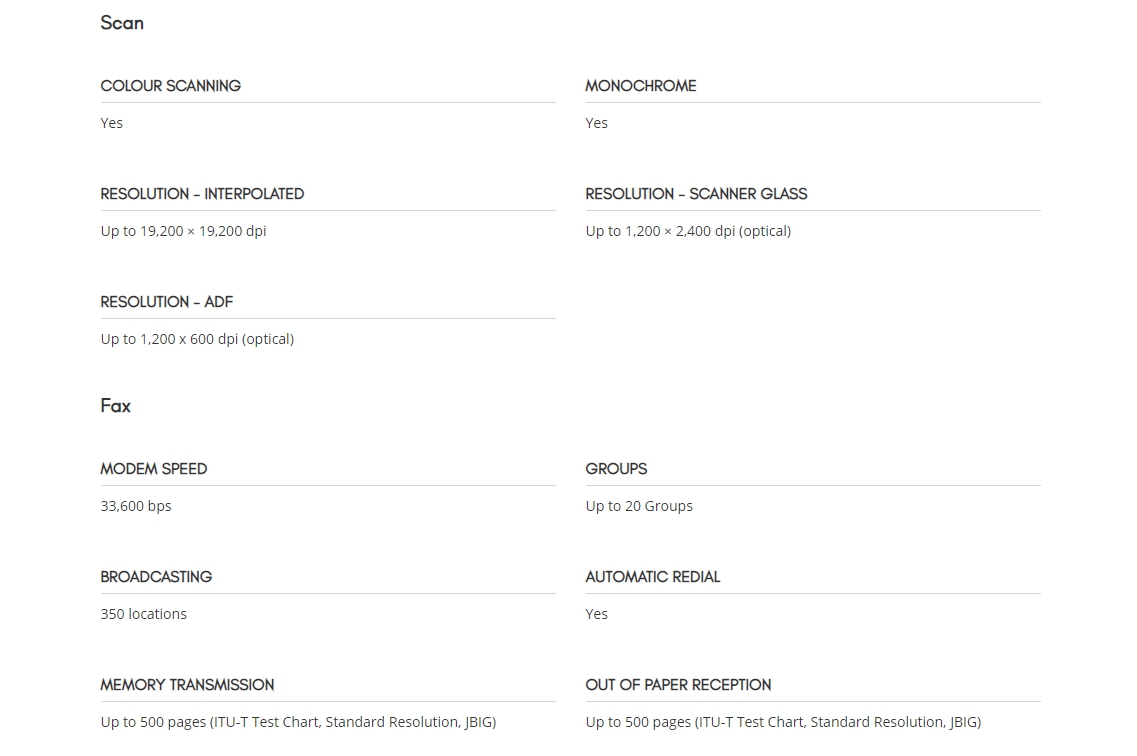Image resolution: width=1137 pixels, height=756 pixels.
Task: Click the MEMORY TRANSMISSION heading
Action: [x=187, y=685]
